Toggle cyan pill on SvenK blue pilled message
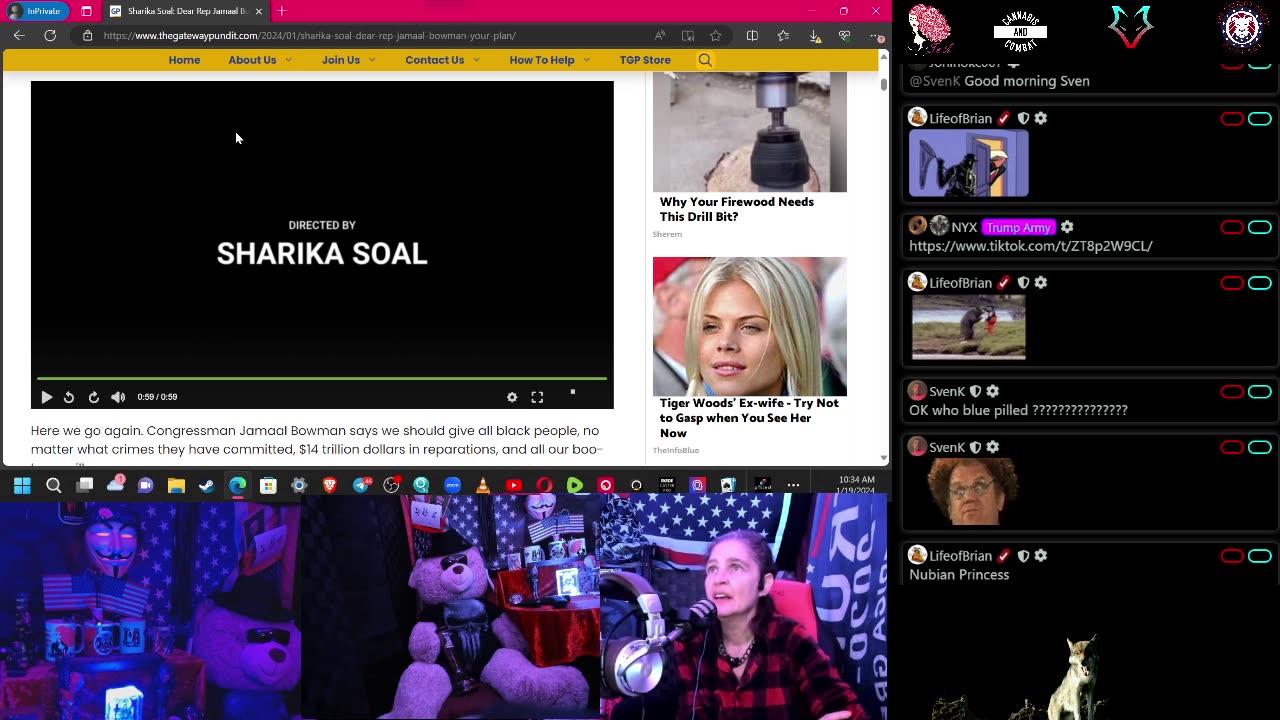The image size is (1280, 720). pyautogui.click(x=1260, y=392)
